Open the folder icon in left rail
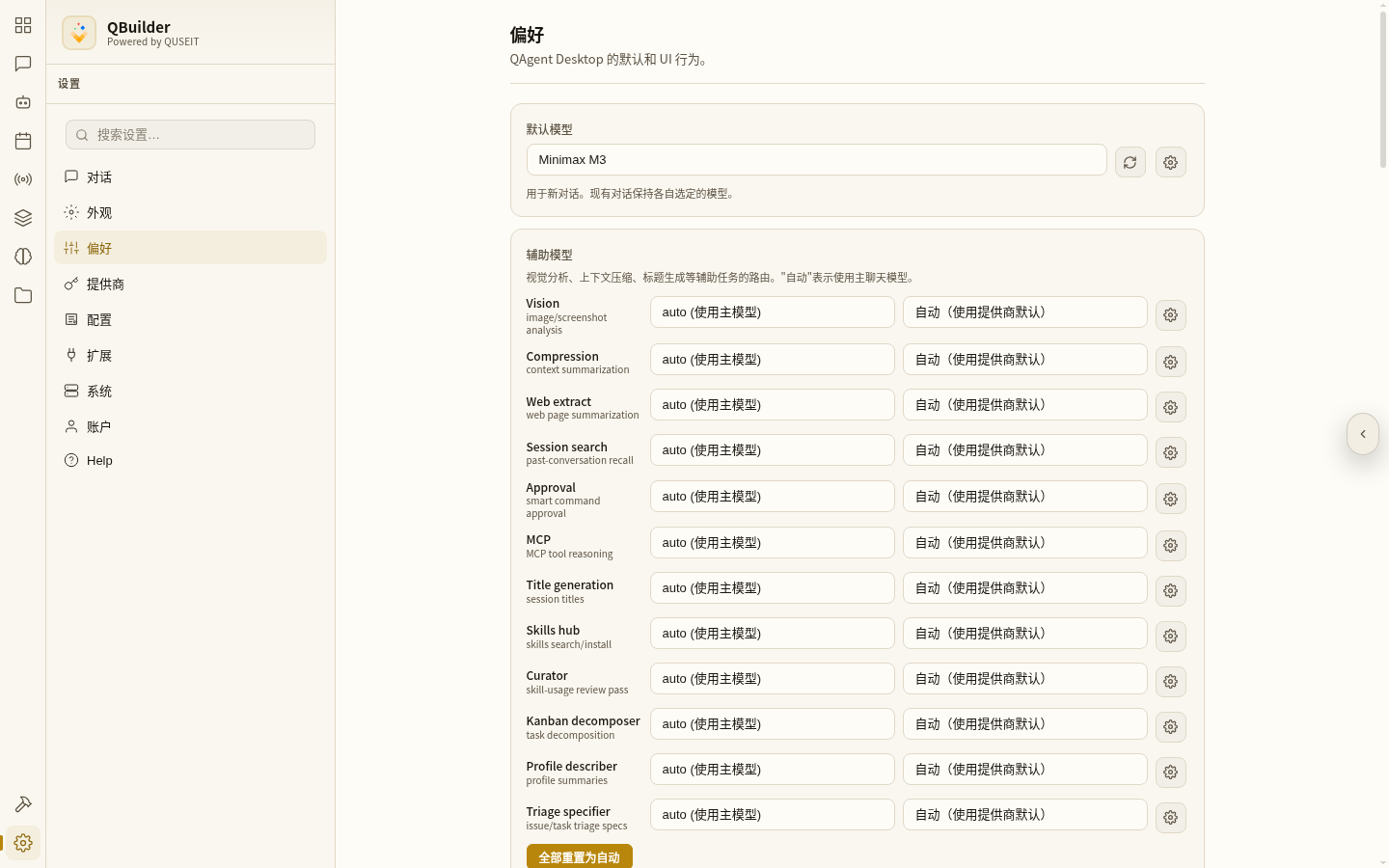 pos(23,295)
